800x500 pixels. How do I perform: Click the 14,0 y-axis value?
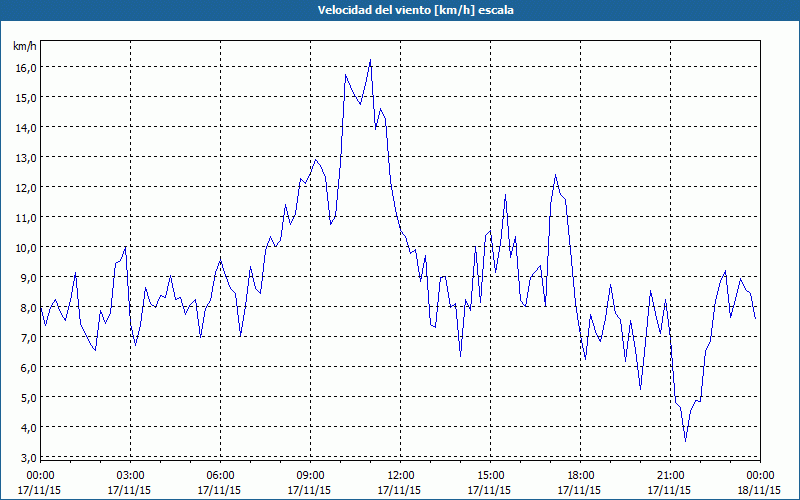point(27,128)
